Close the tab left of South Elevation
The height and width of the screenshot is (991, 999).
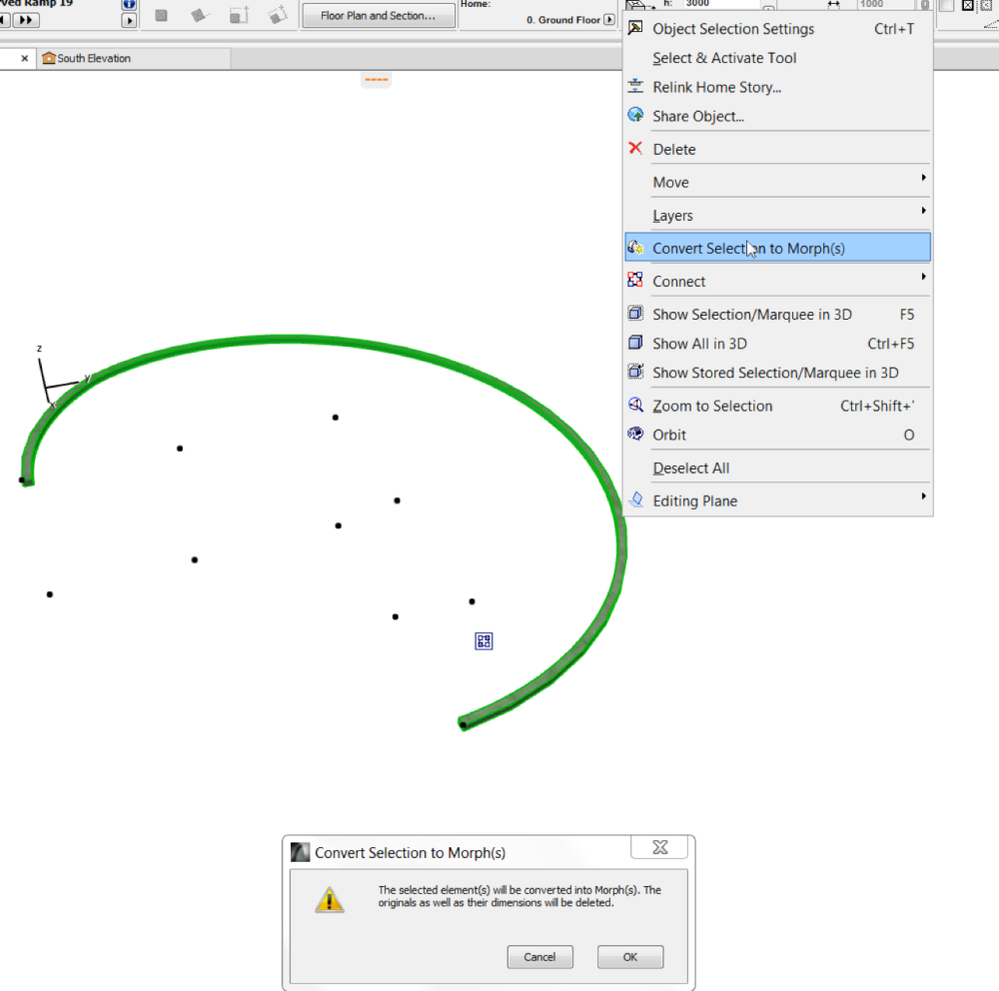pyautogui.click(x=24, y=59)
